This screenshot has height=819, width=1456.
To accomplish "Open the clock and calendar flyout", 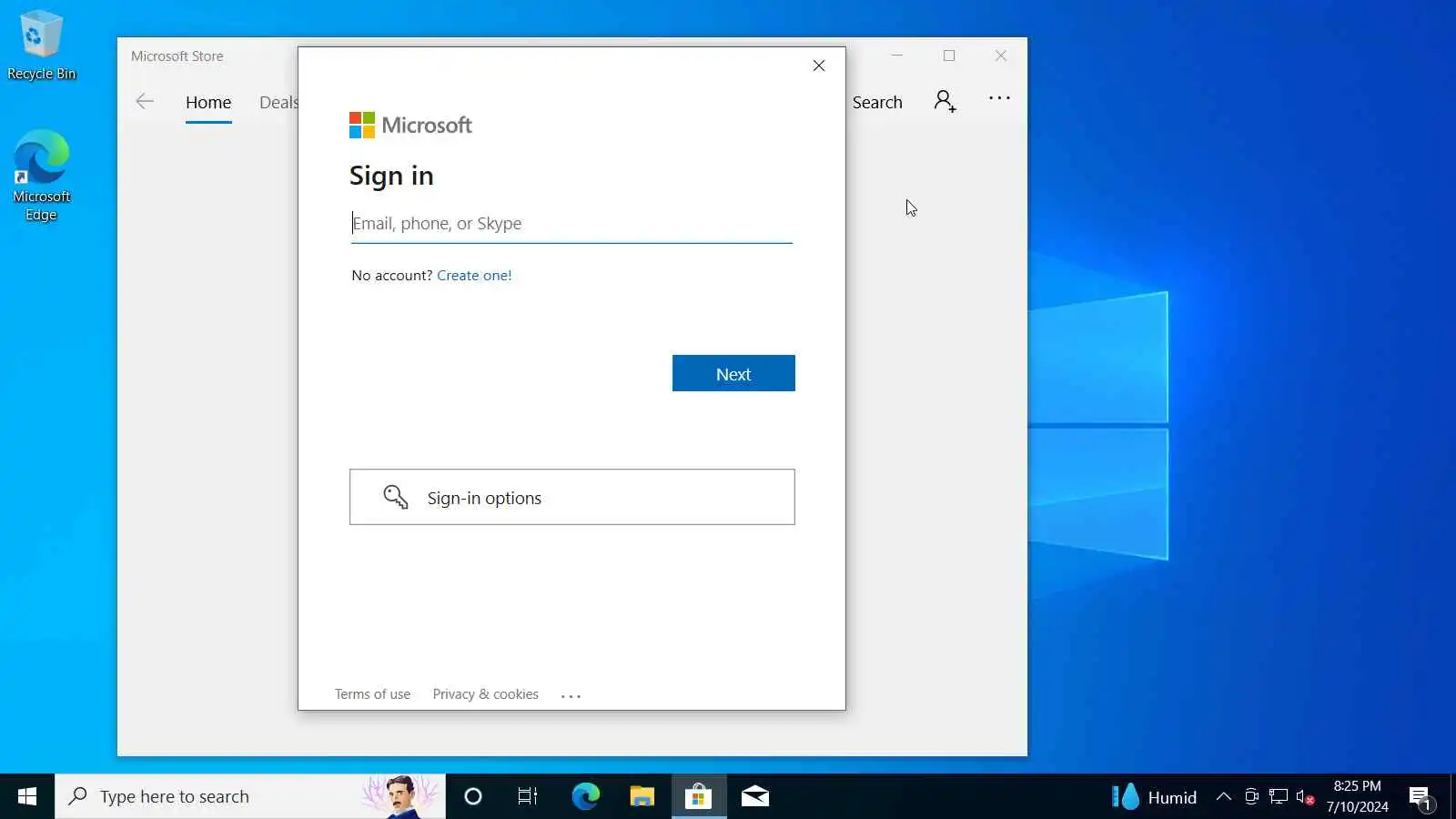I will point(1357,796).
